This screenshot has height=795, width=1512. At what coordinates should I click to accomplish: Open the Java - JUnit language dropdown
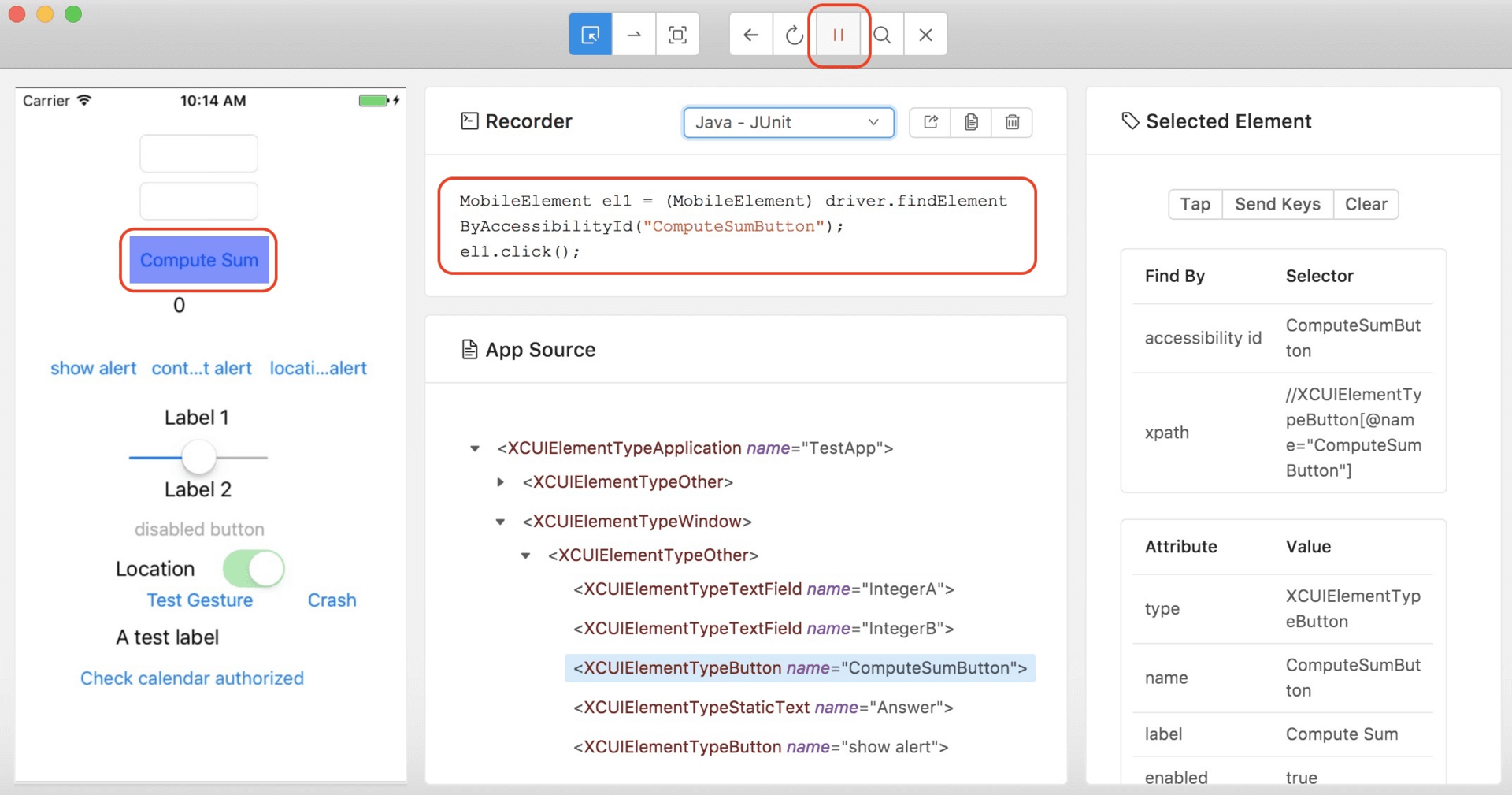pos(788,122)
